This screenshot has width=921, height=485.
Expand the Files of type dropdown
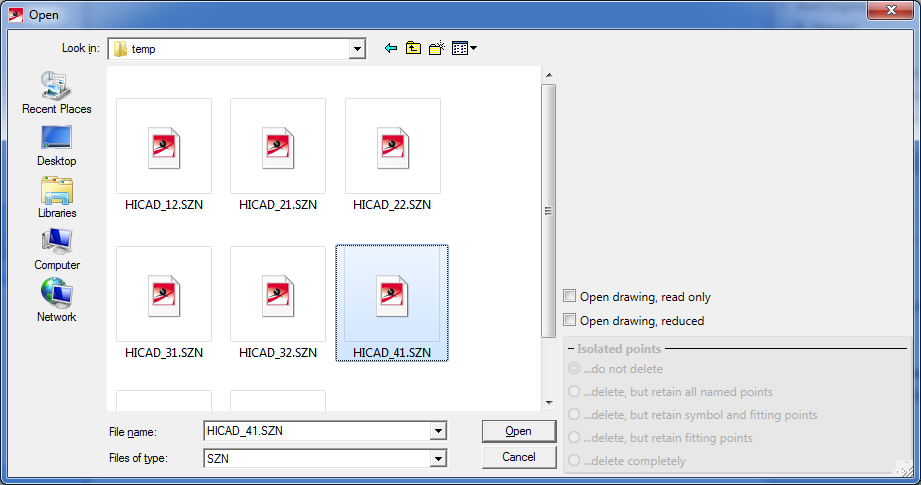pos(438,458)
